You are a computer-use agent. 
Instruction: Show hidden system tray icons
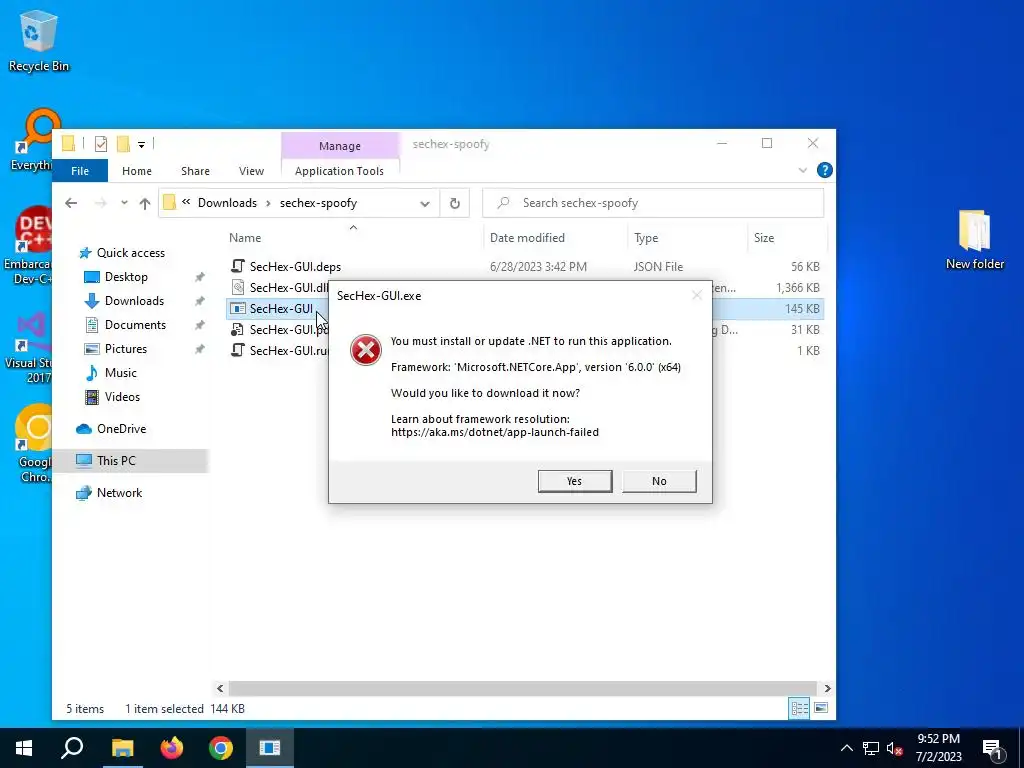click(x=846, y=748)
